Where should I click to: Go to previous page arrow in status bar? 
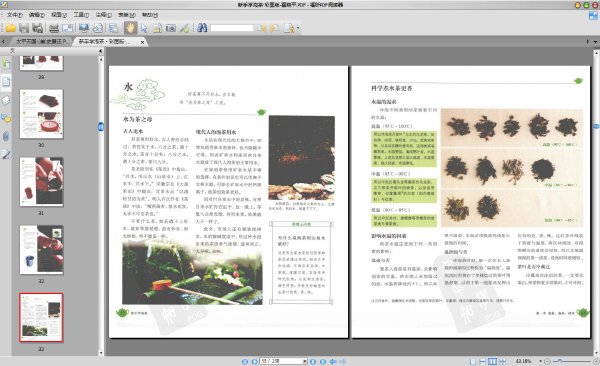tap(254, 361)
